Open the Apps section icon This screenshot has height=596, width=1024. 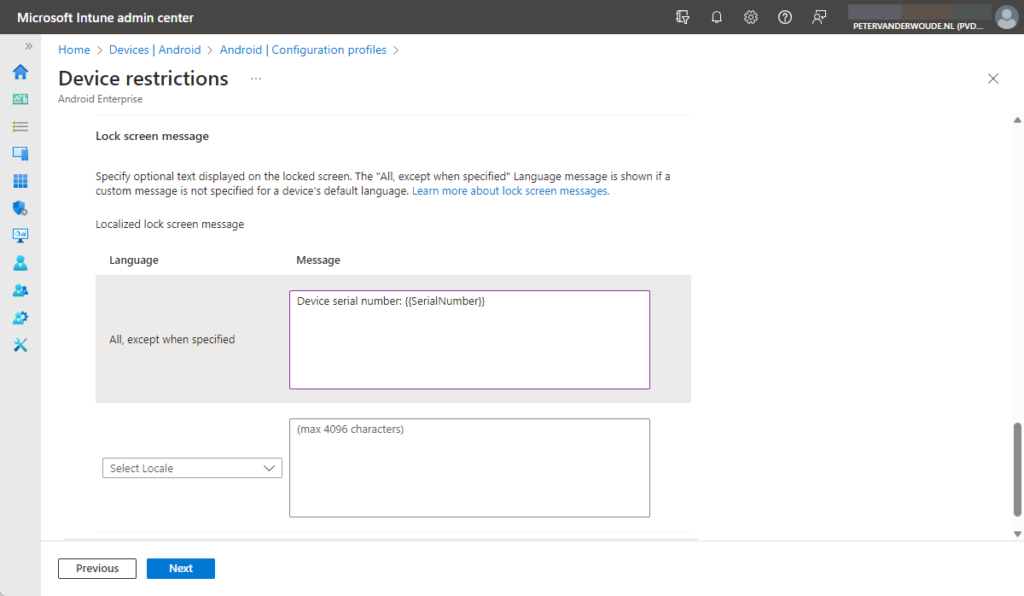(x=19, y=180)
